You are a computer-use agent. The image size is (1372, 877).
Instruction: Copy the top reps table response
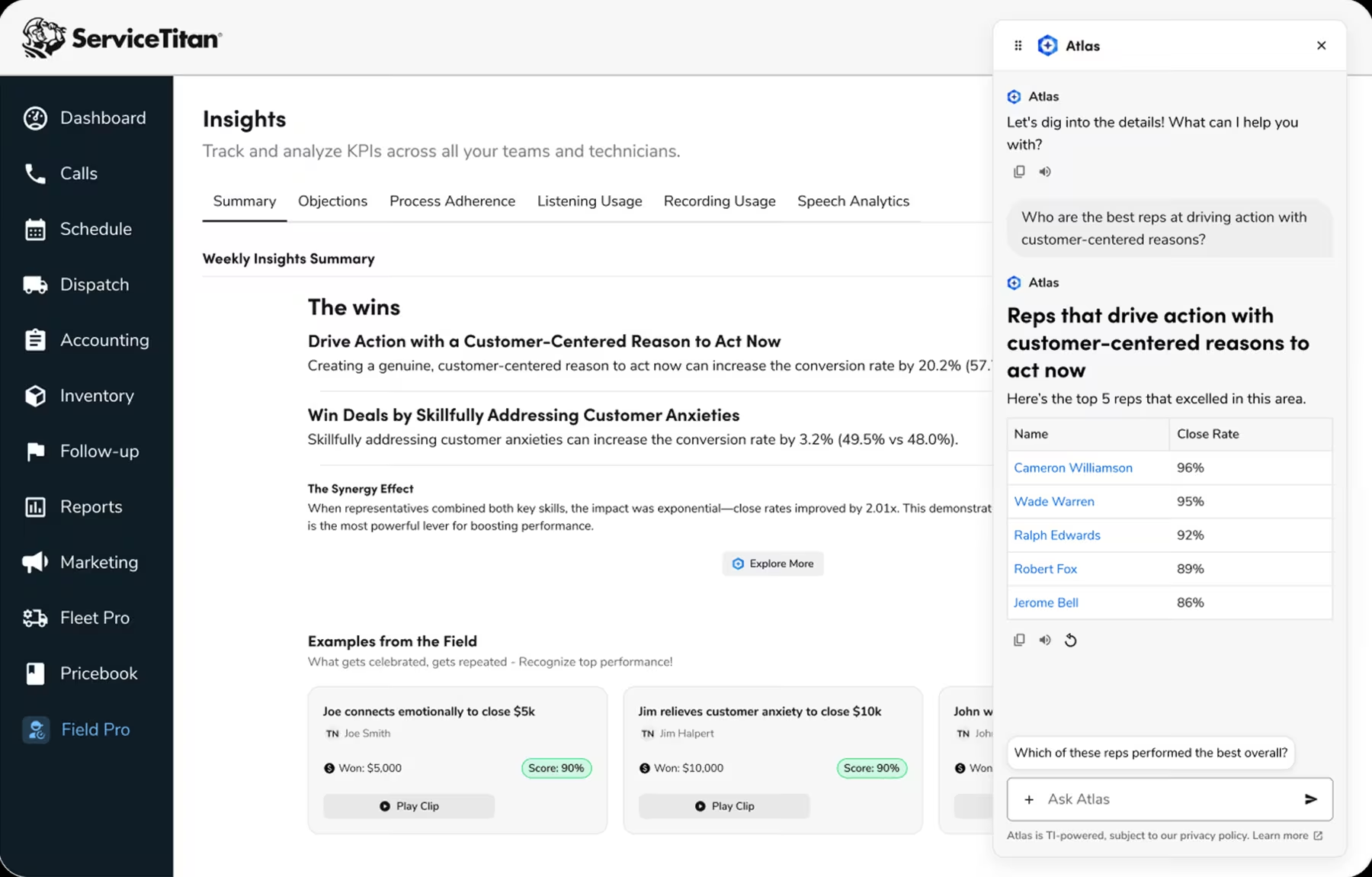click(x=1019, y=640)
